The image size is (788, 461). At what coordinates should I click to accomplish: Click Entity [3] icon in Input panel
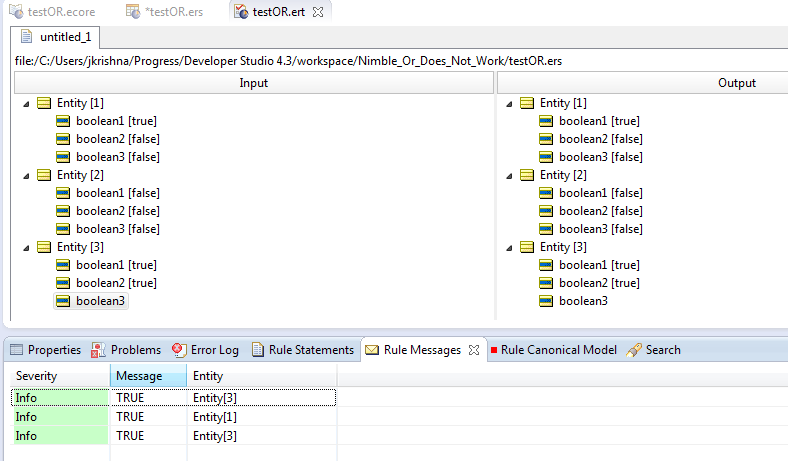44,247
